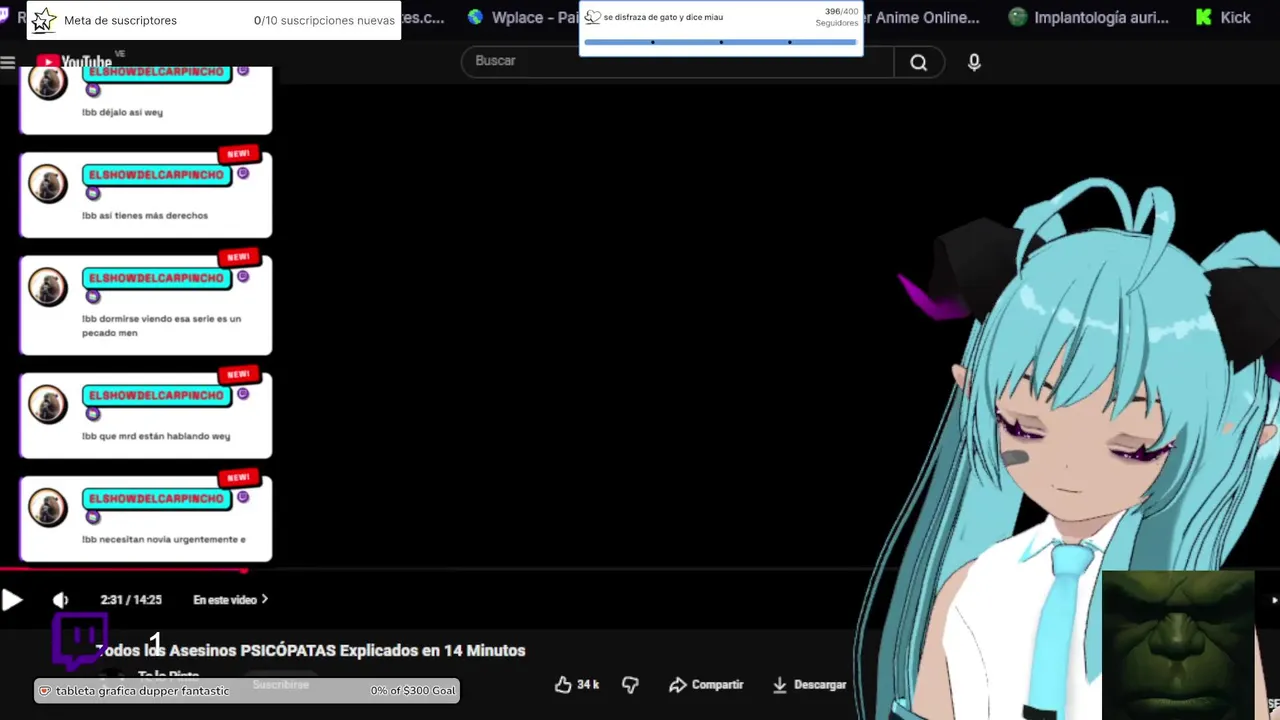Click the faded Suscribirse button
This screenshot has width=1280, height=720.
coord(280,684)
